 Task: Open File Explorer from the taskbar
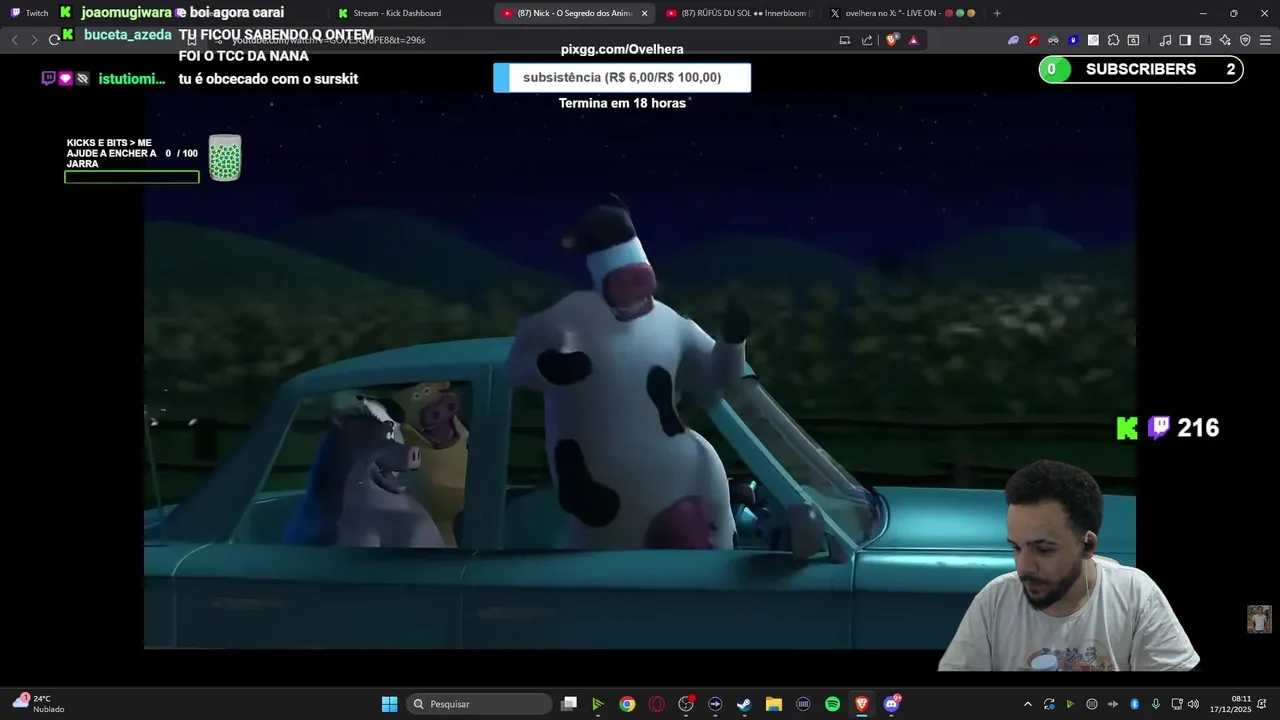pos(774,704)
